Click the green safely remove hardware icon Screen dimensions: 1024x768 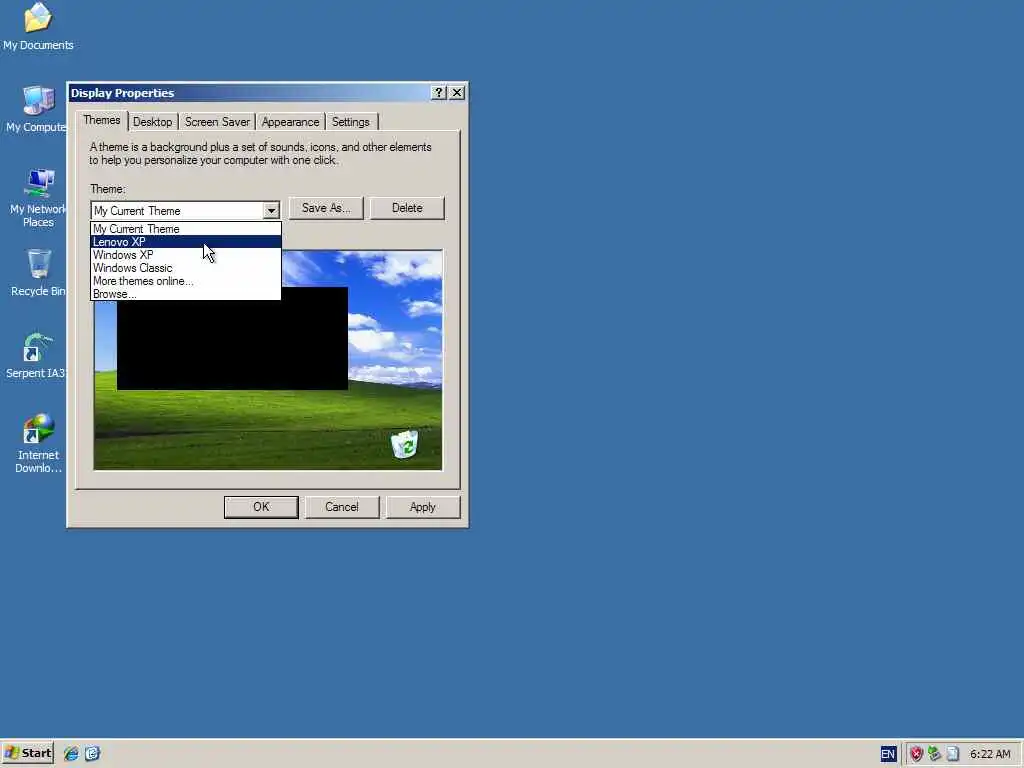pos(935,754)
